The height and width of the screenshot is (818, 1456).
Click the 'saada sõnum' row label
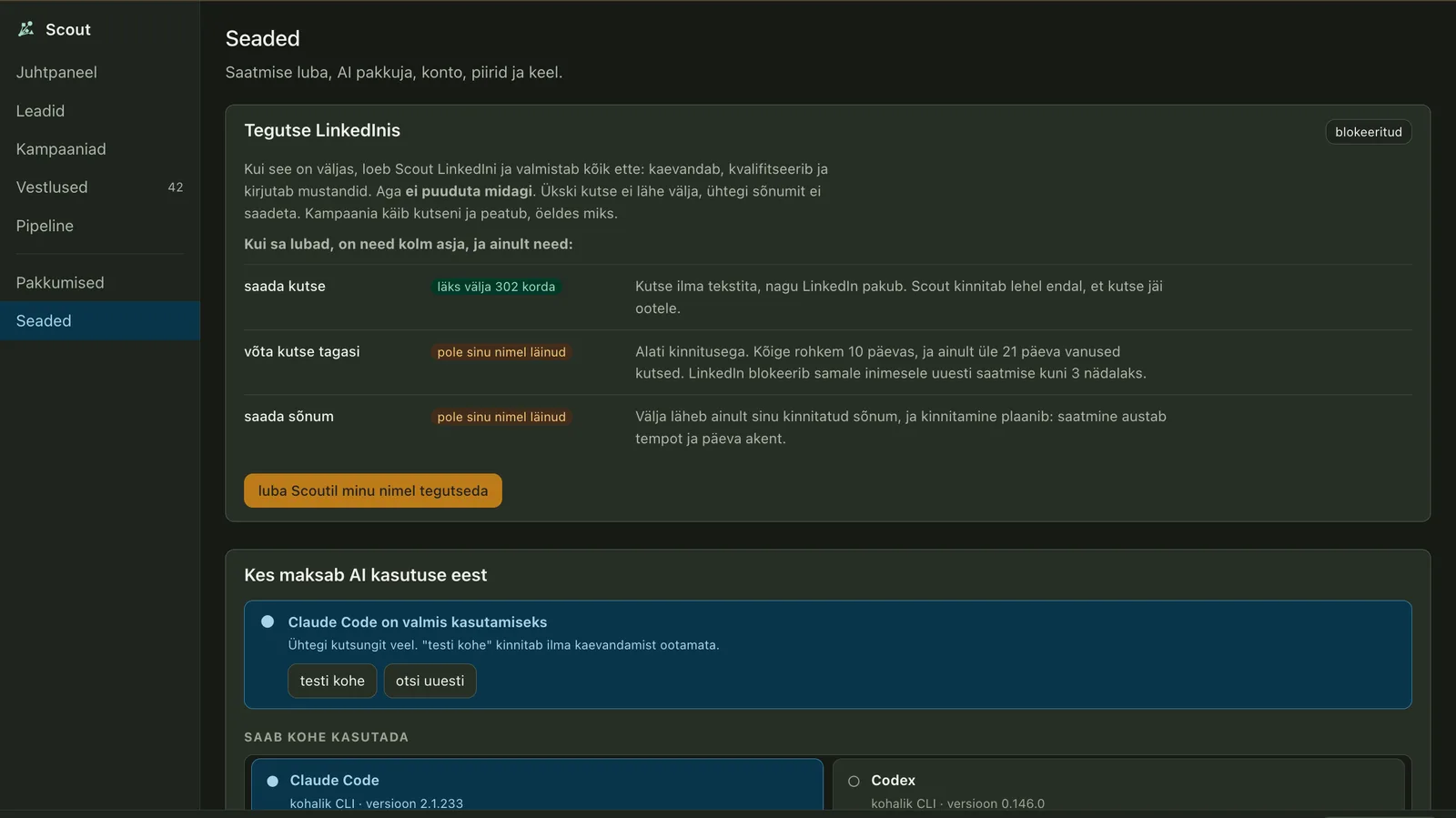pos(288,417)
